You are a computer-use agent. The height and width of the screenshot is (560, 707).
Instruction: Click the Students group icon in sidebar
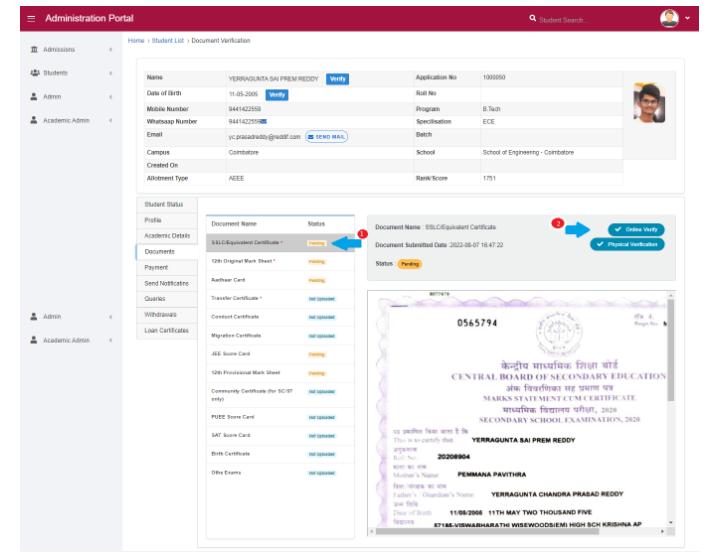[35, 73]
